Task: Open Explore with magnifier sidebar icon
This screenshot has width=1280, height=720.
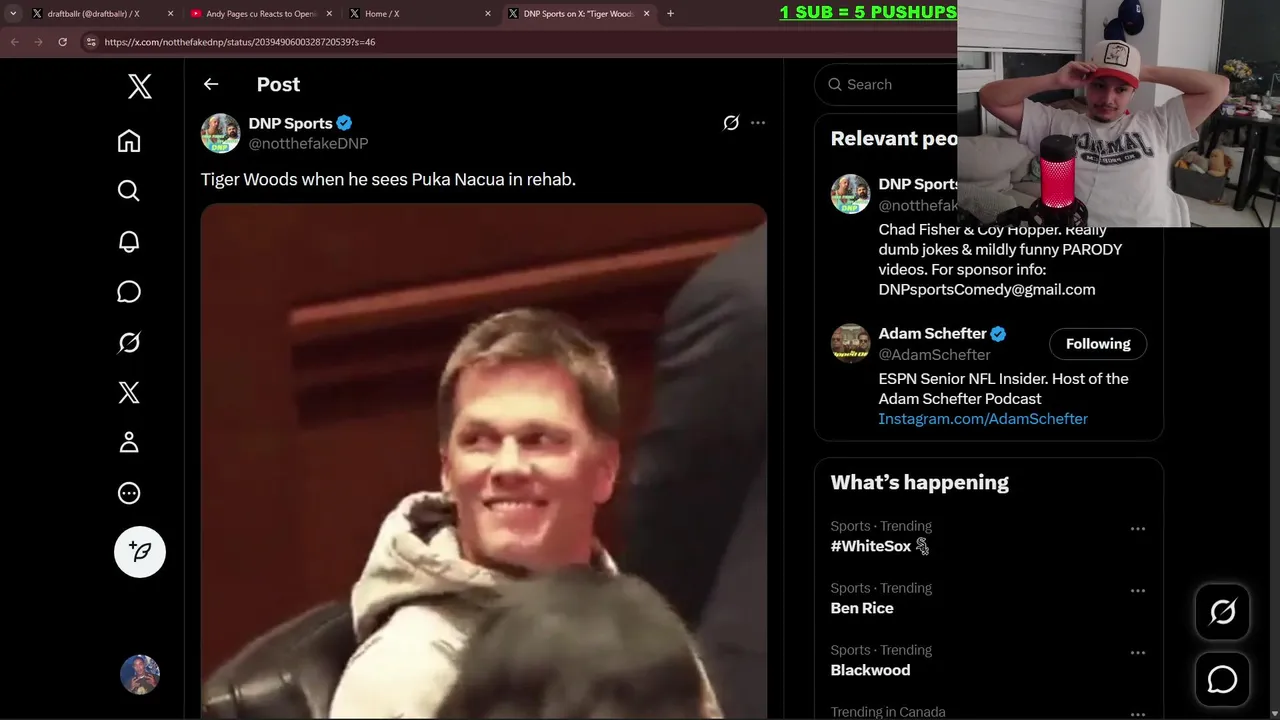Action: pos(129,191)
